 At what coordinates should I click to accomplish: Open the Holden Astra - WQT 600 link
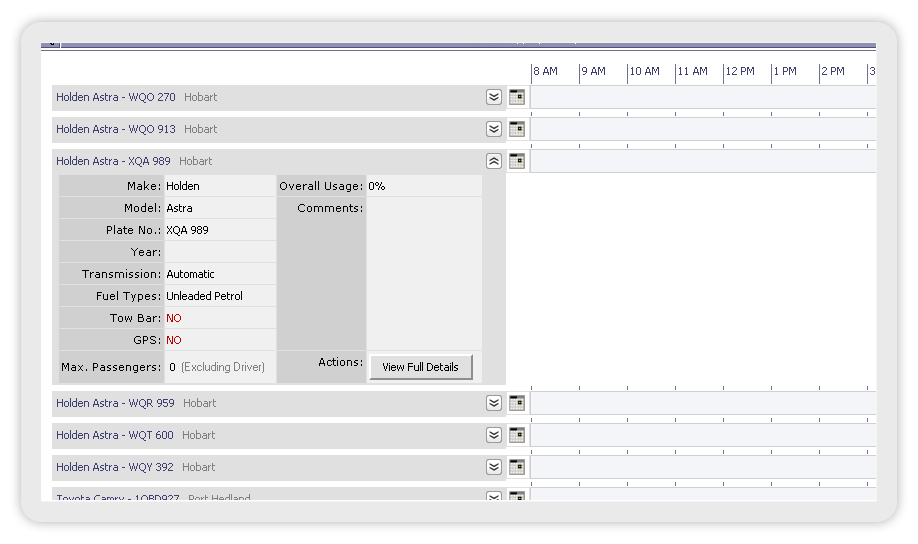click(115, 435)
